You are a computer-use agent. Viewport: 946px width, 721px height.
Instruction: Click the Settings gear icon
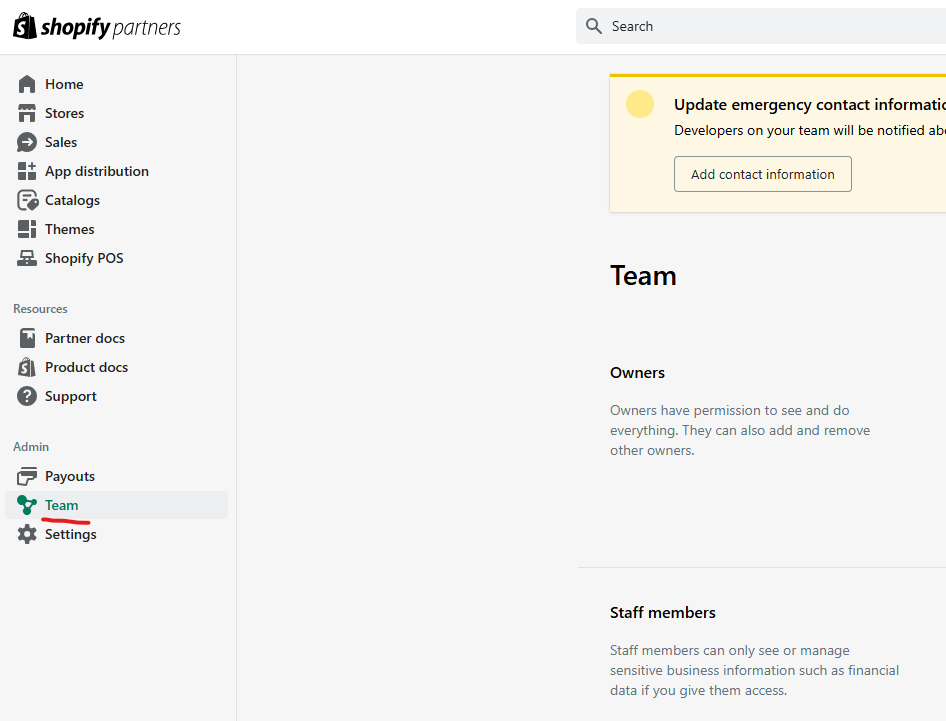pyautogui.click(x=27, y=533)
